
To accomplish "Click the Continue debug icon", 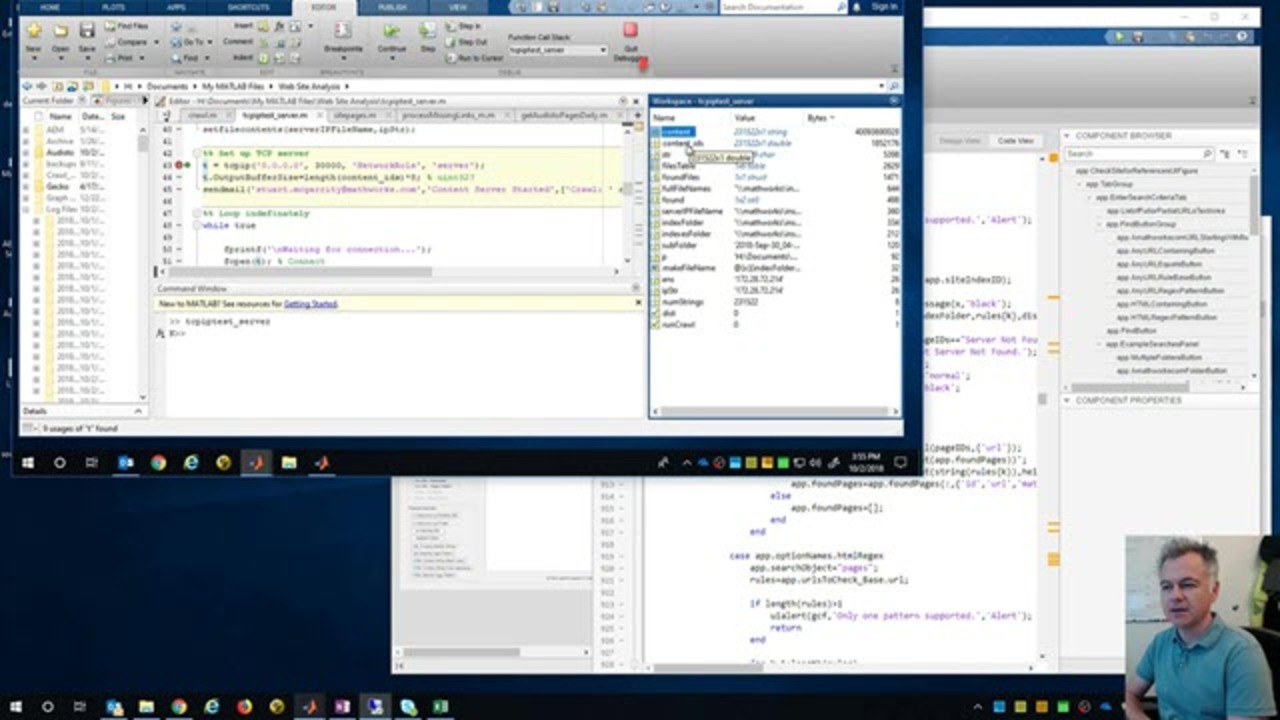I will (x=391, y=33).
